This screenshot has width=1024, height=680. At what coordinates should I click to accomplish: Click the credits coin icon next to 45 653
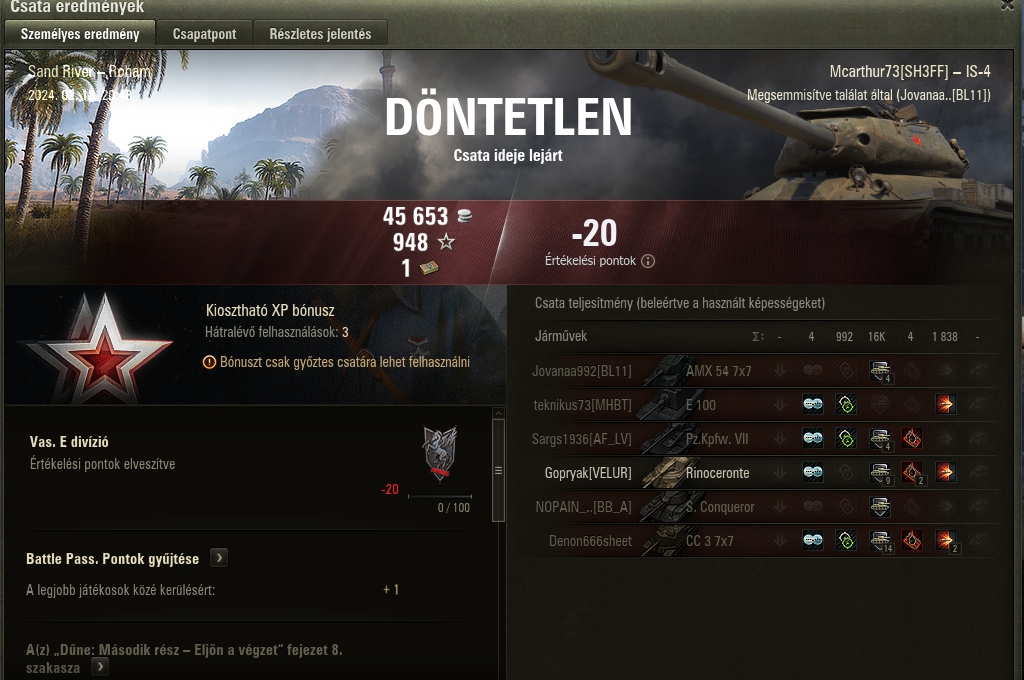tap(464, 216)
